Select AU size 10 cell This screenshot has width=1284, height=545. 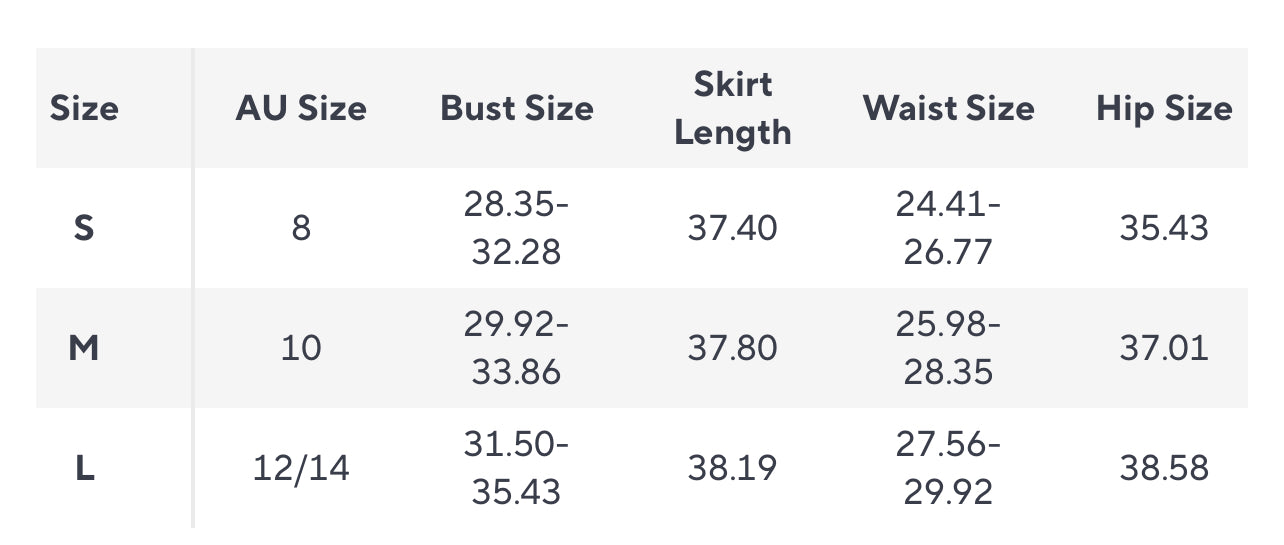(301, 348)
